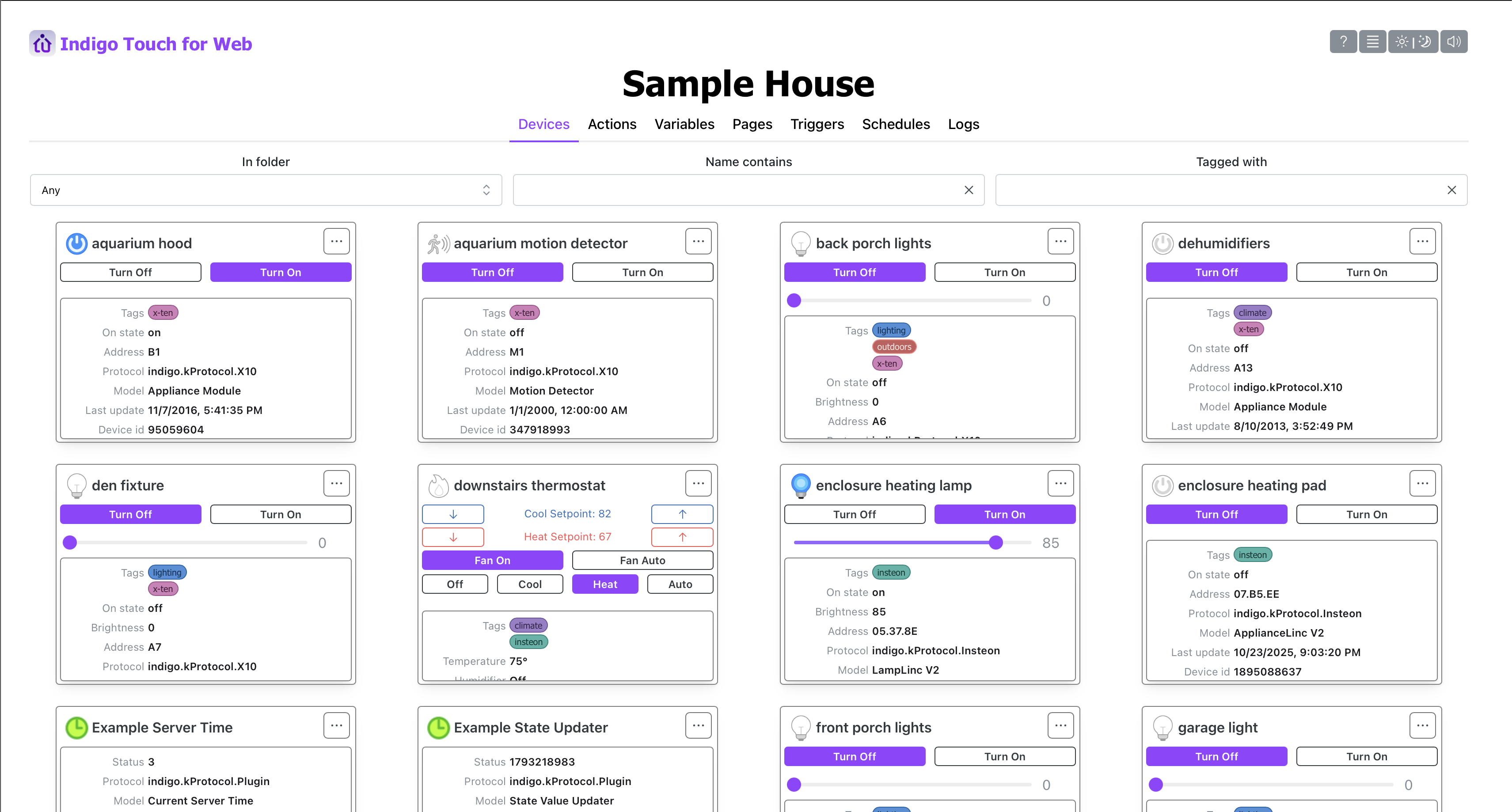Click the enclosure heating pad power icon

(1162, 486)
